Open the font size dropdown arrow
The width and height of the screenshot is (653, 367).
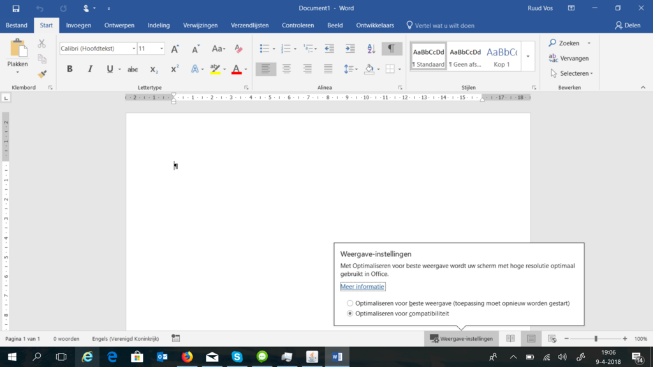162,49
